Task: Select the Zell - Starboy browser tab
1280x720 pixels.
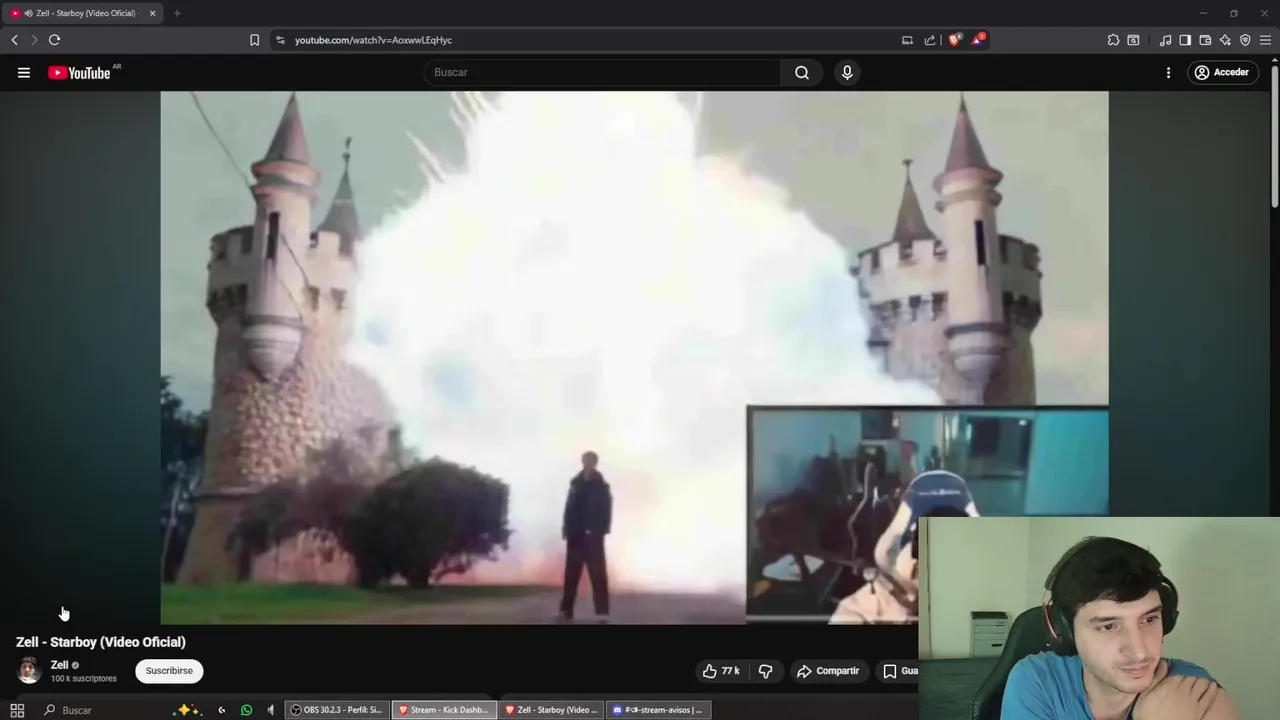Action: pyautogui.click(x=83, y=13)
